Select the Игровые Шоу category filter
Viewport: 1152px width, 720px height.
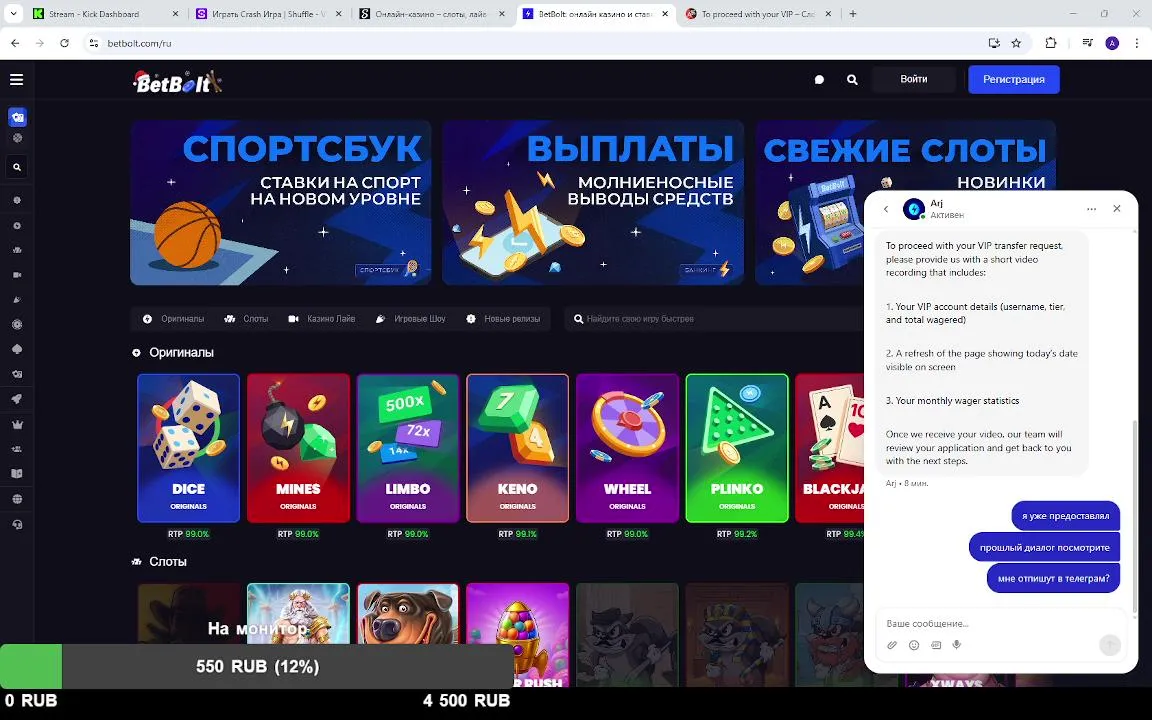411,319
